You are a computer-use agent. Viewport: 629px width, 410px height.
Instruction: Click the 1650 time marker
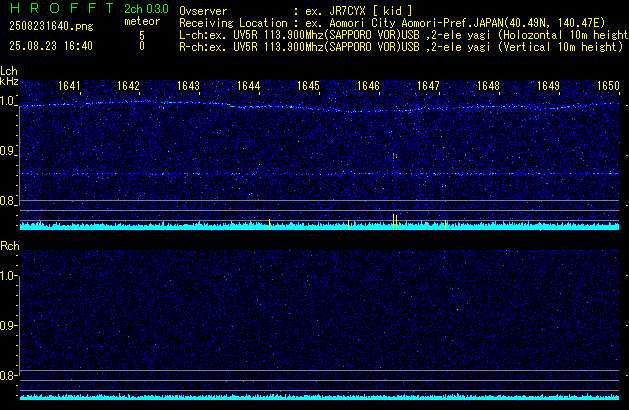pyautogui.click(x=608, y=86)
